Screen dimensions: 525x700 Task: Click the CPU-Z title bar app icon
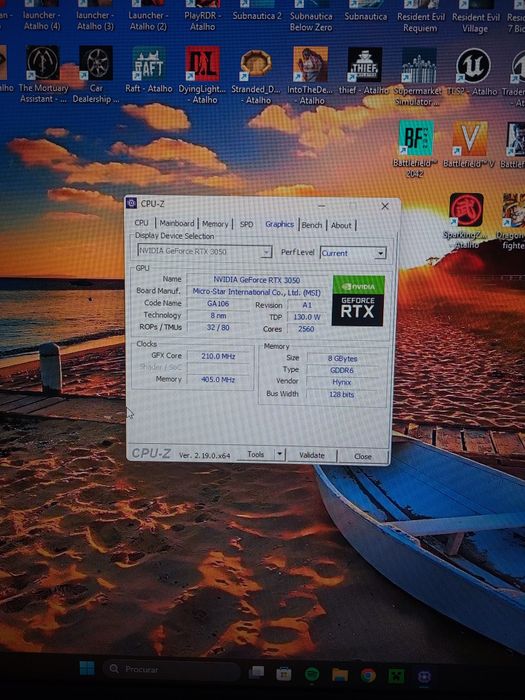tap(131, 203)
